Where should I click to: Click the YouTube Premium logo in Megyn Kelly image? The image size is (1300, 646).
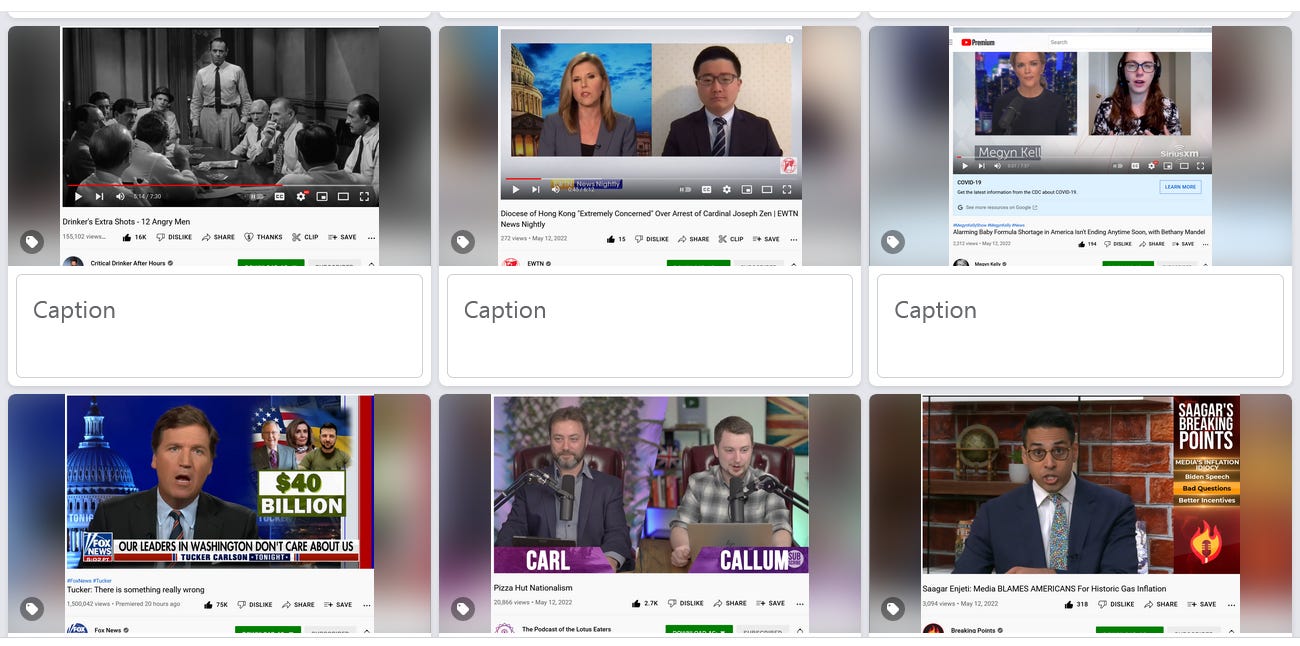click(978, 42)
